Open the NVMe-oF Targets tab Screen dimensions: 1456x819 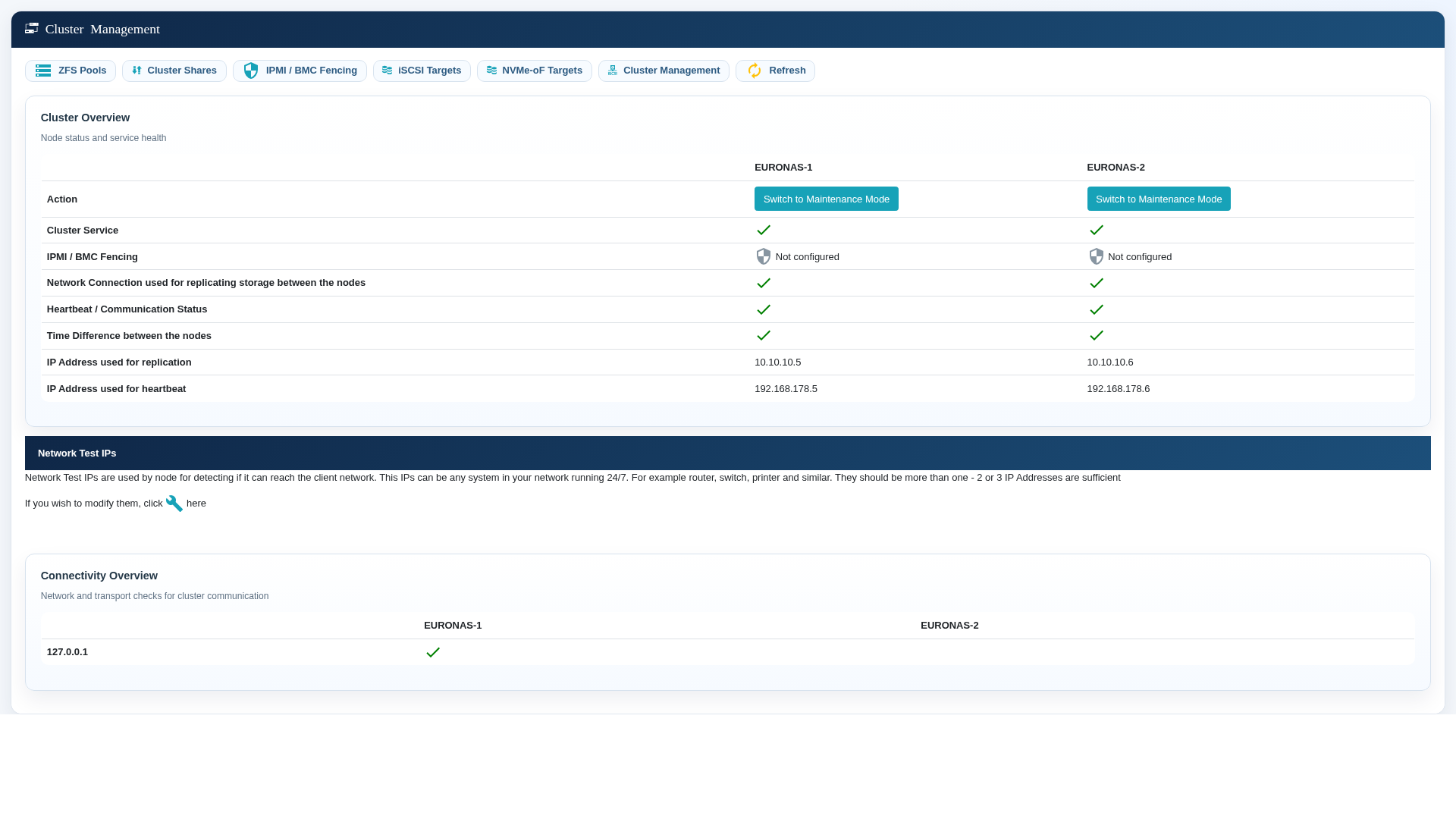[x=535, y=71]
